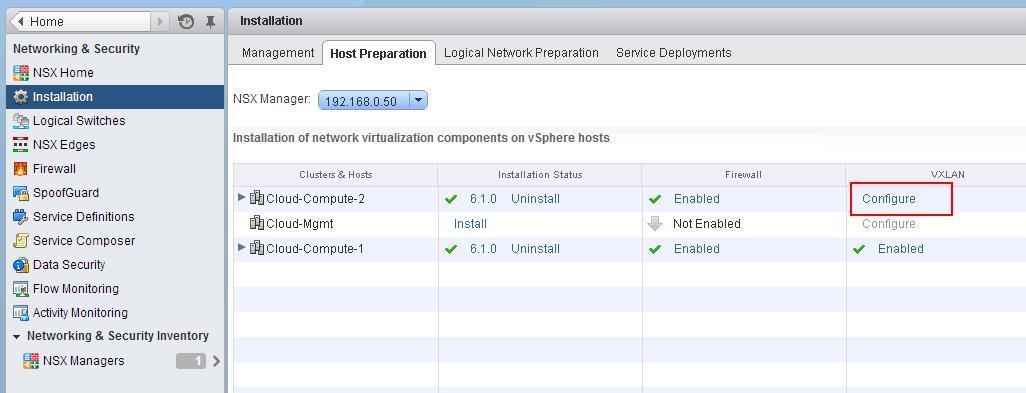
Task: Click Cloud-Compute-1 VXLAN green checkmark
Action: [859, 249]
